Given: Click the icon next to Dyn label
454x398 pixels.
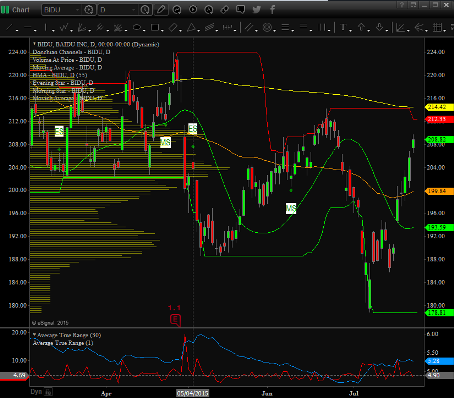Looking at the screenshot, I should coord(49,392).
